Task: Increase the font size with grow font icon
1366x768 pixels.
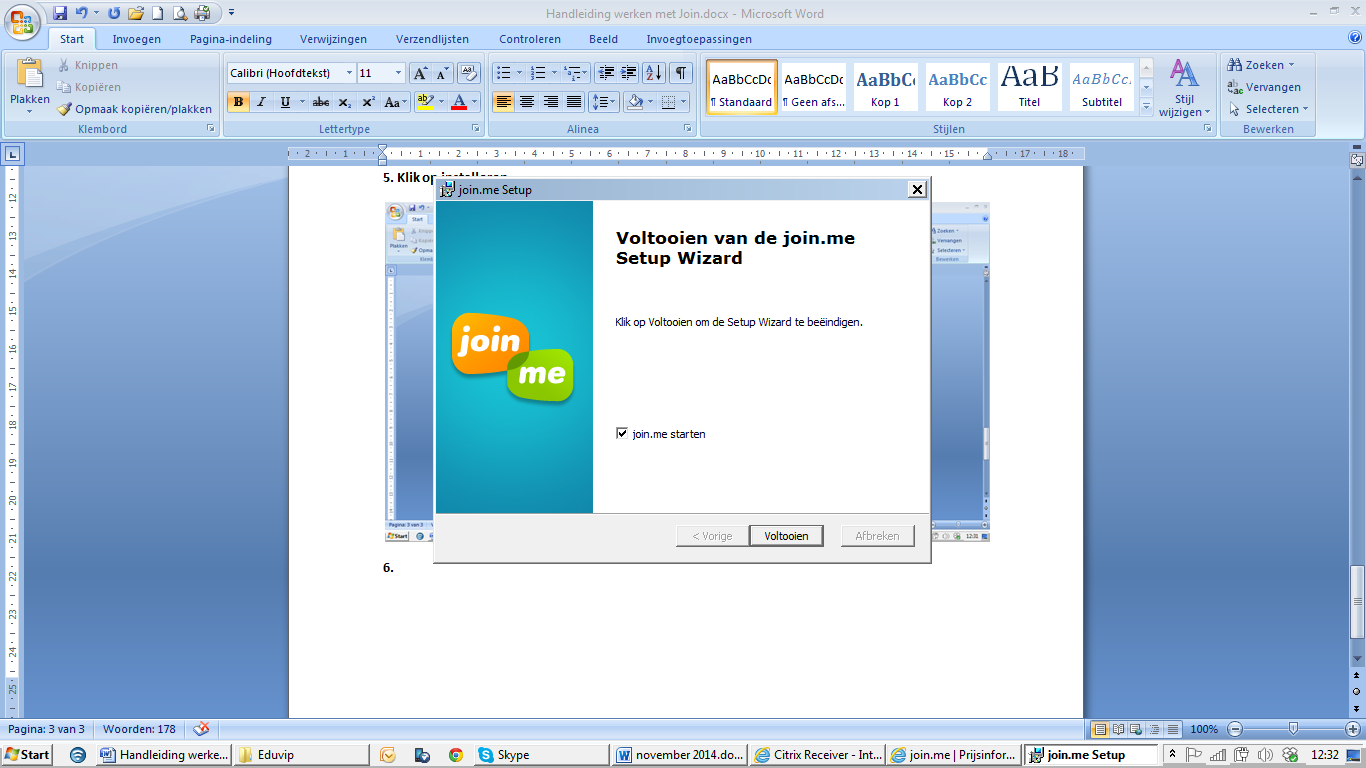Action: 421,73
